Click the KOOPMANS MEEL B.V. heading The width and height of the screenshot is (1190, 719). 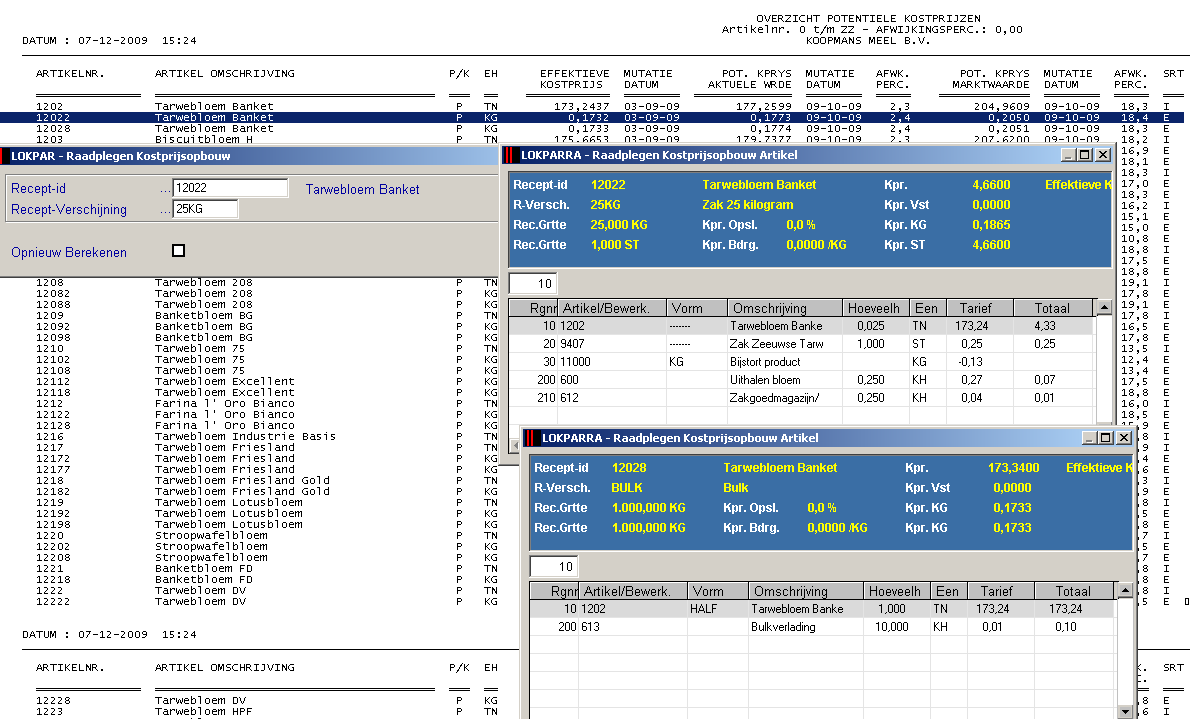[868, 40]
